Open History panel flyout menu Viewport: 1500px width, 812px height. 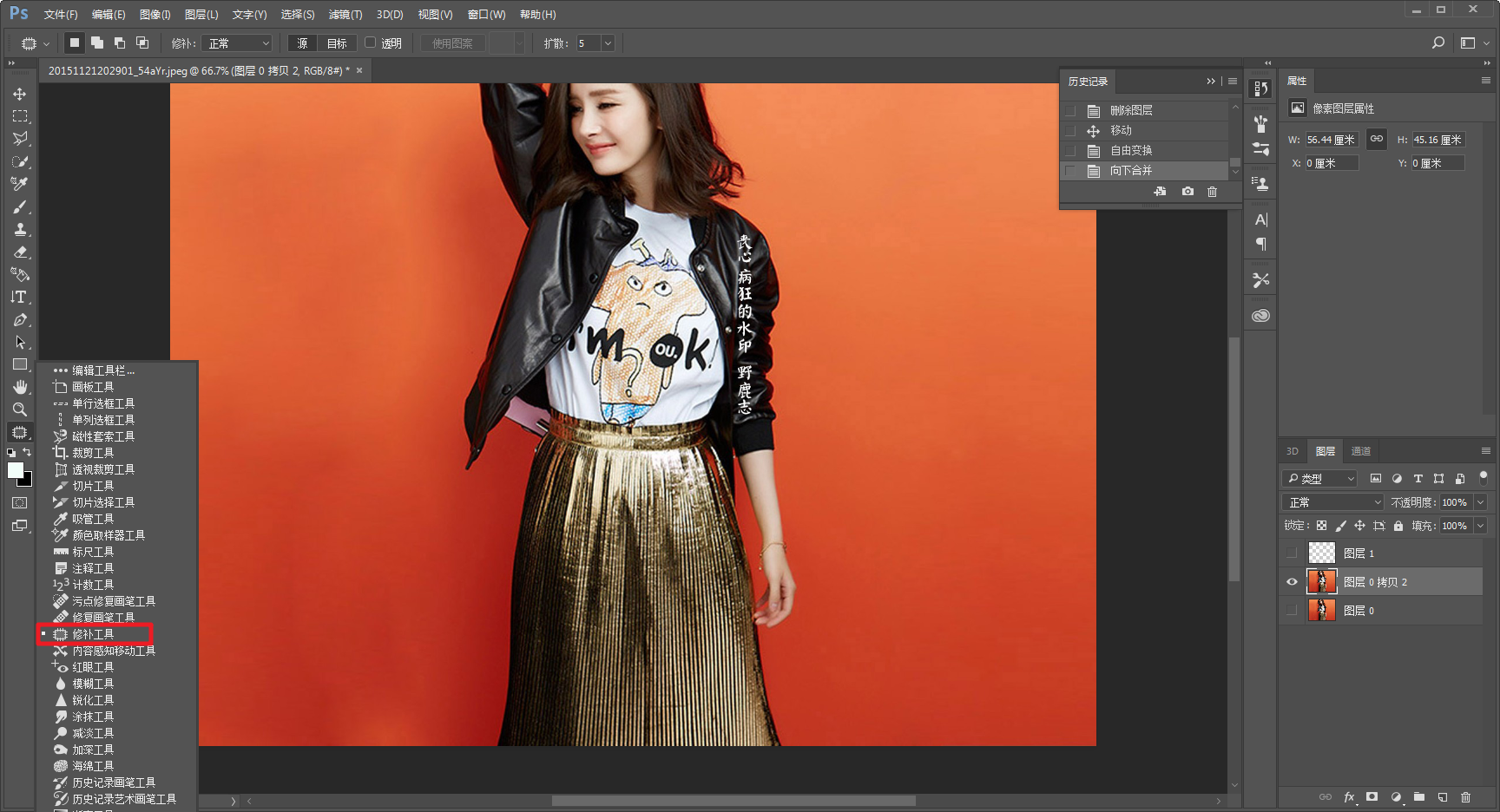1233,81
